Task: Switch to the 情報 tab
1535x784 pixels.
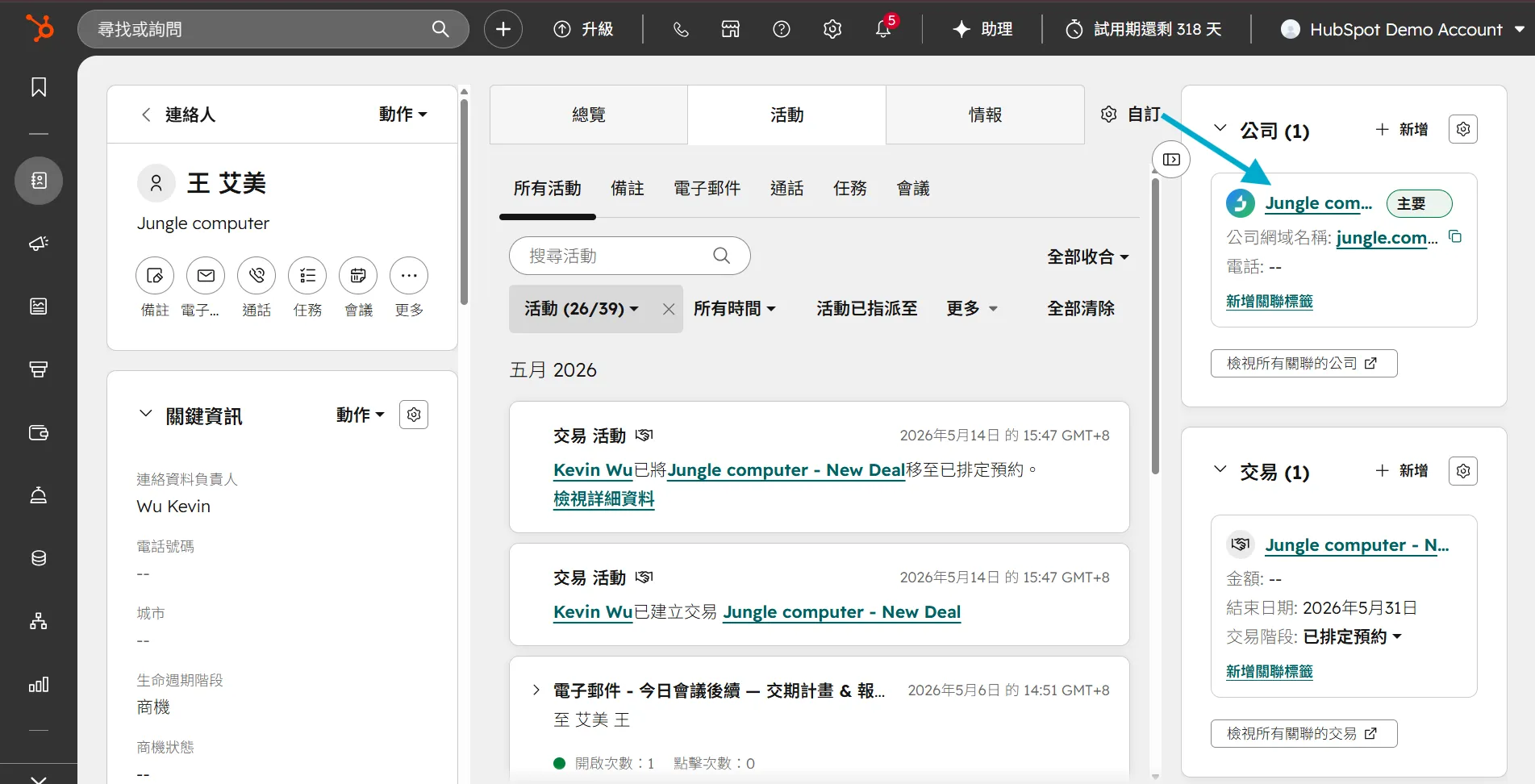Action: point(986,115)
